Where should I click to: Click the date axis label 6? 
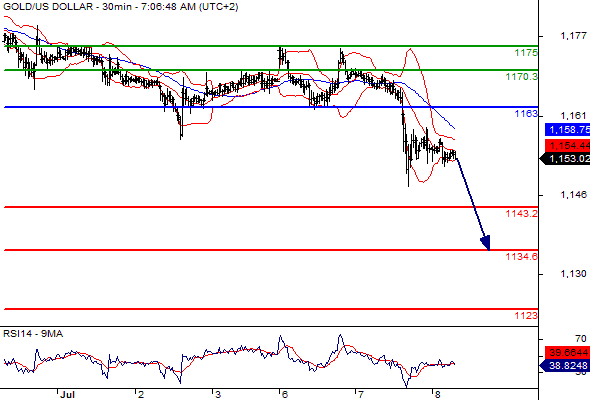point(284,395)
